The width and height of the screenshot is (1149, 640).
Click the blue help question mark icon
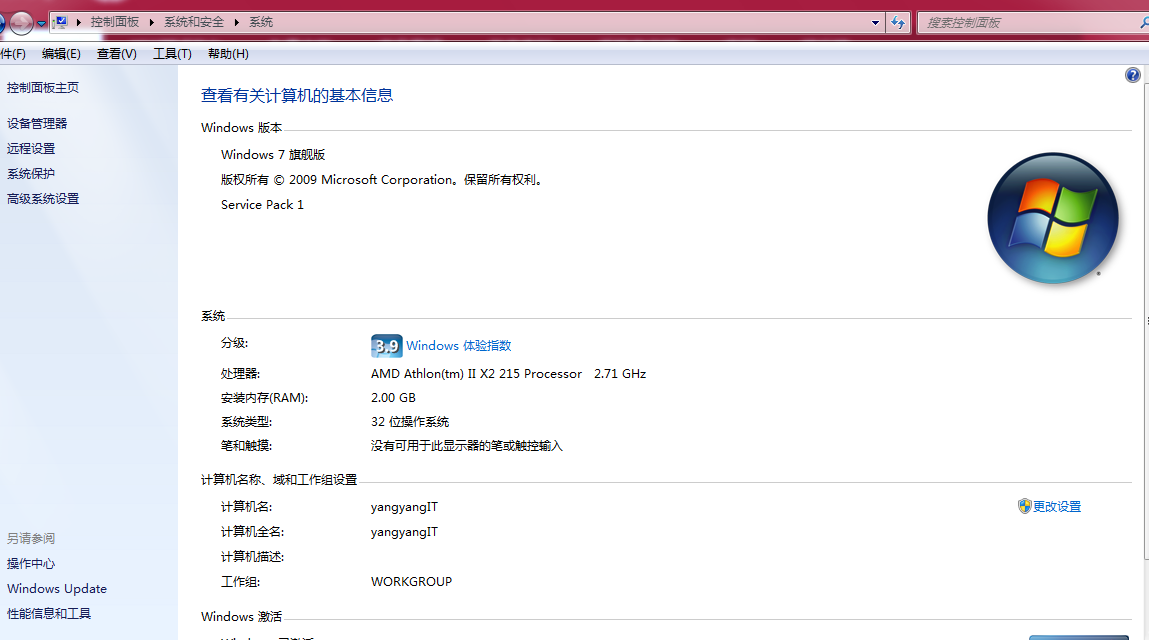coord(1132,75)
